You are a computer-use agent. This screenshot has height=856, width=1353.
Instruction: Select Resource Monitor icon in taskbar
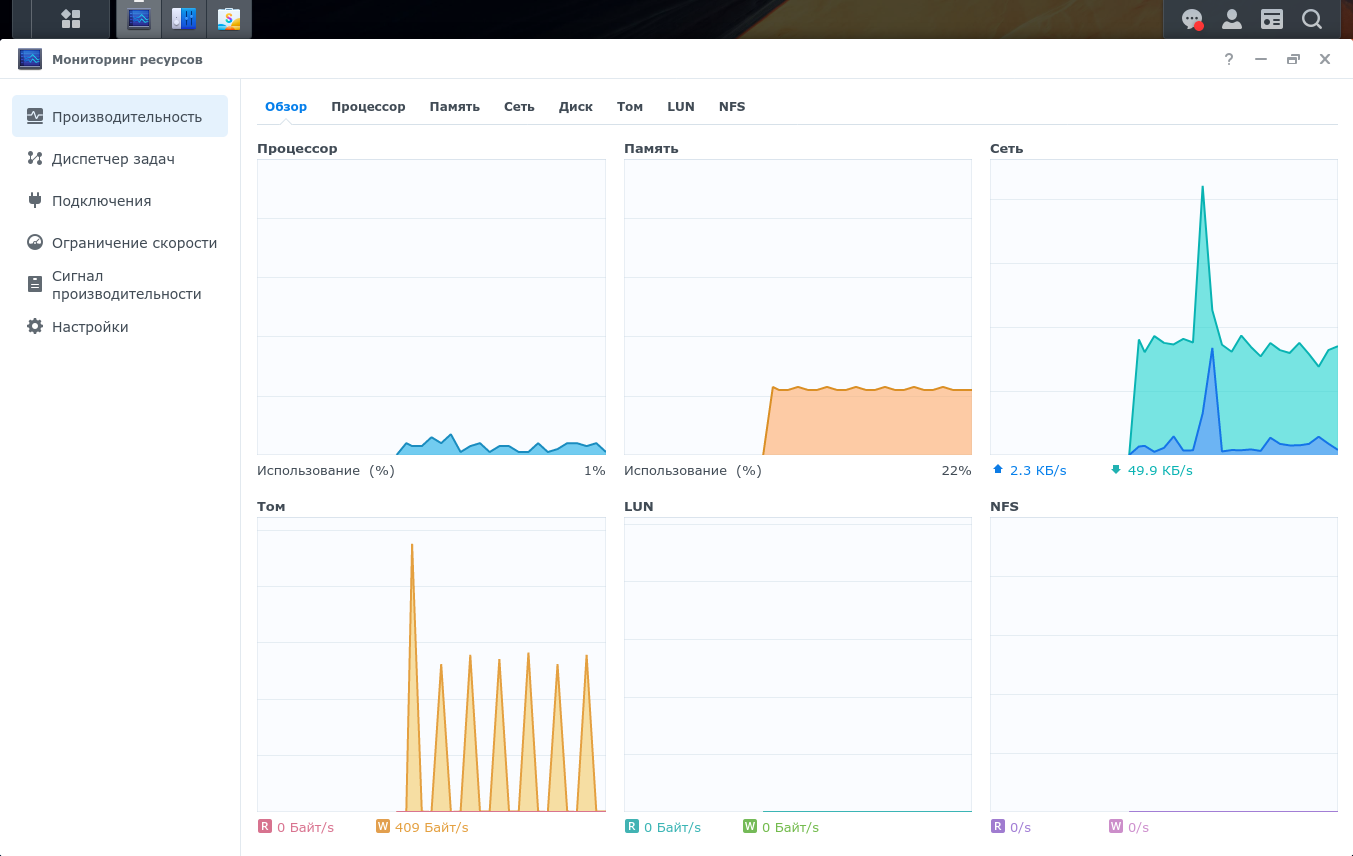pyautogui.click(x=139, y=19)
